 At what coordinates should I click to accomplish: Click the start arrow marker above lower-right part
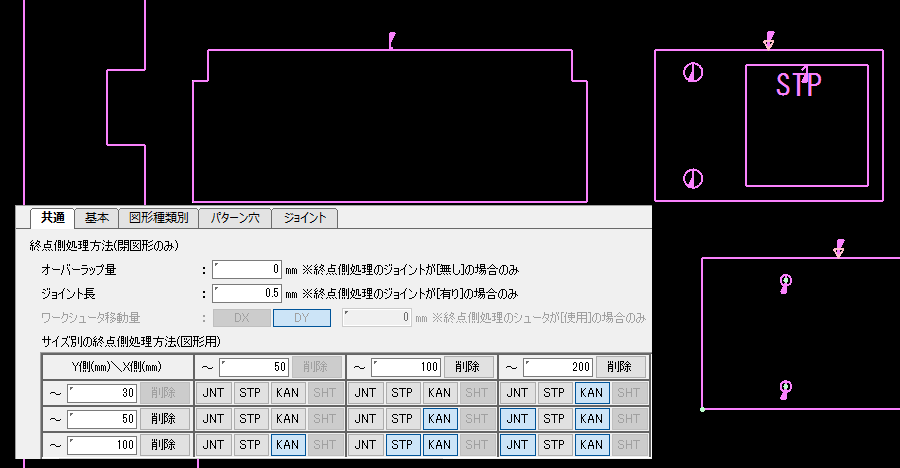coord(839,248)
